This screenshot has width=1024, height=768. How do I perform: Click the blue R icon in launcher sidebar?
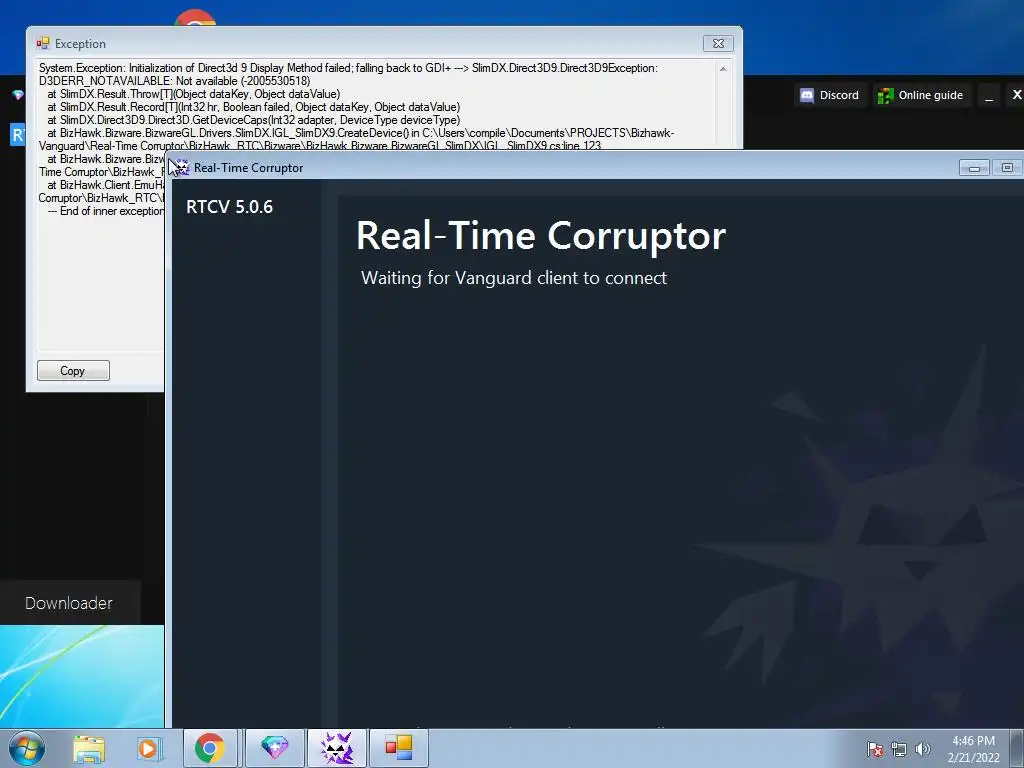tap(17, 135)
